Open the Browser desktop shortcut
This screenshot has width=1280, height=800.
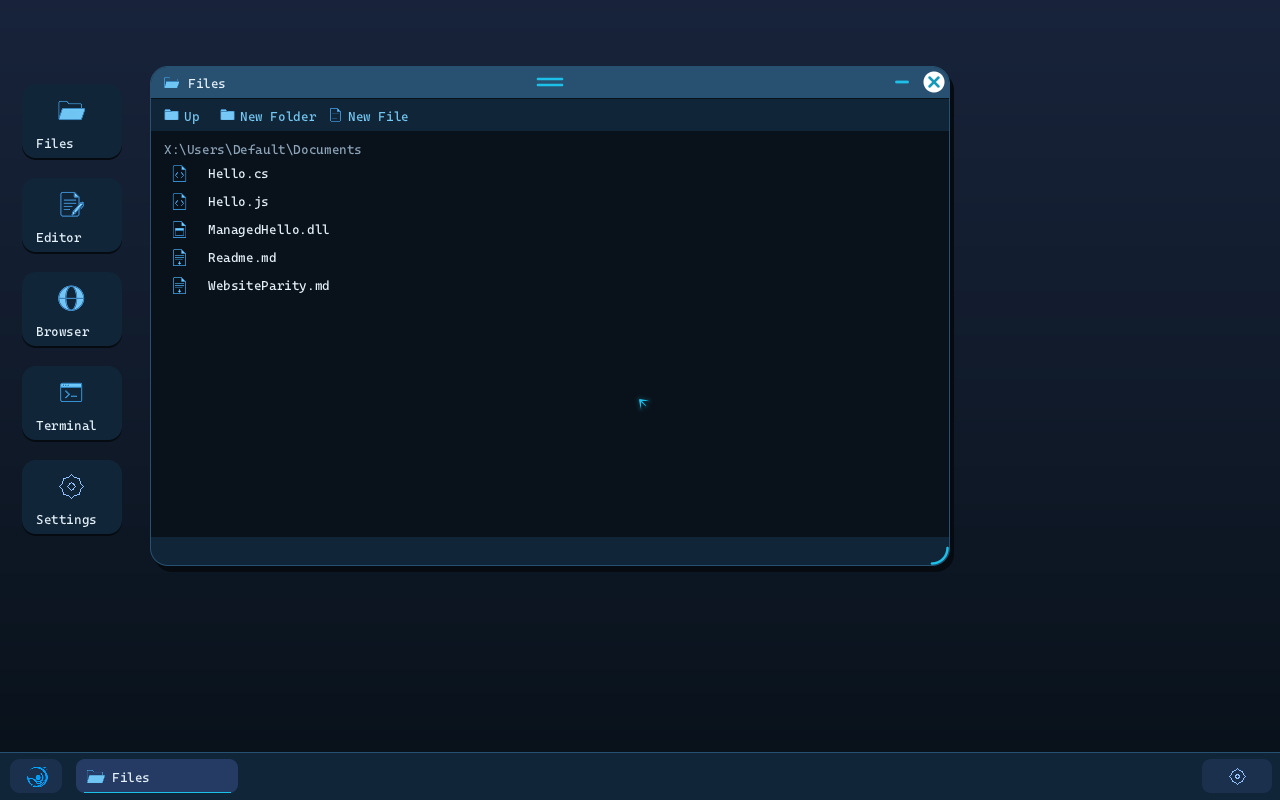coord(72,310)
